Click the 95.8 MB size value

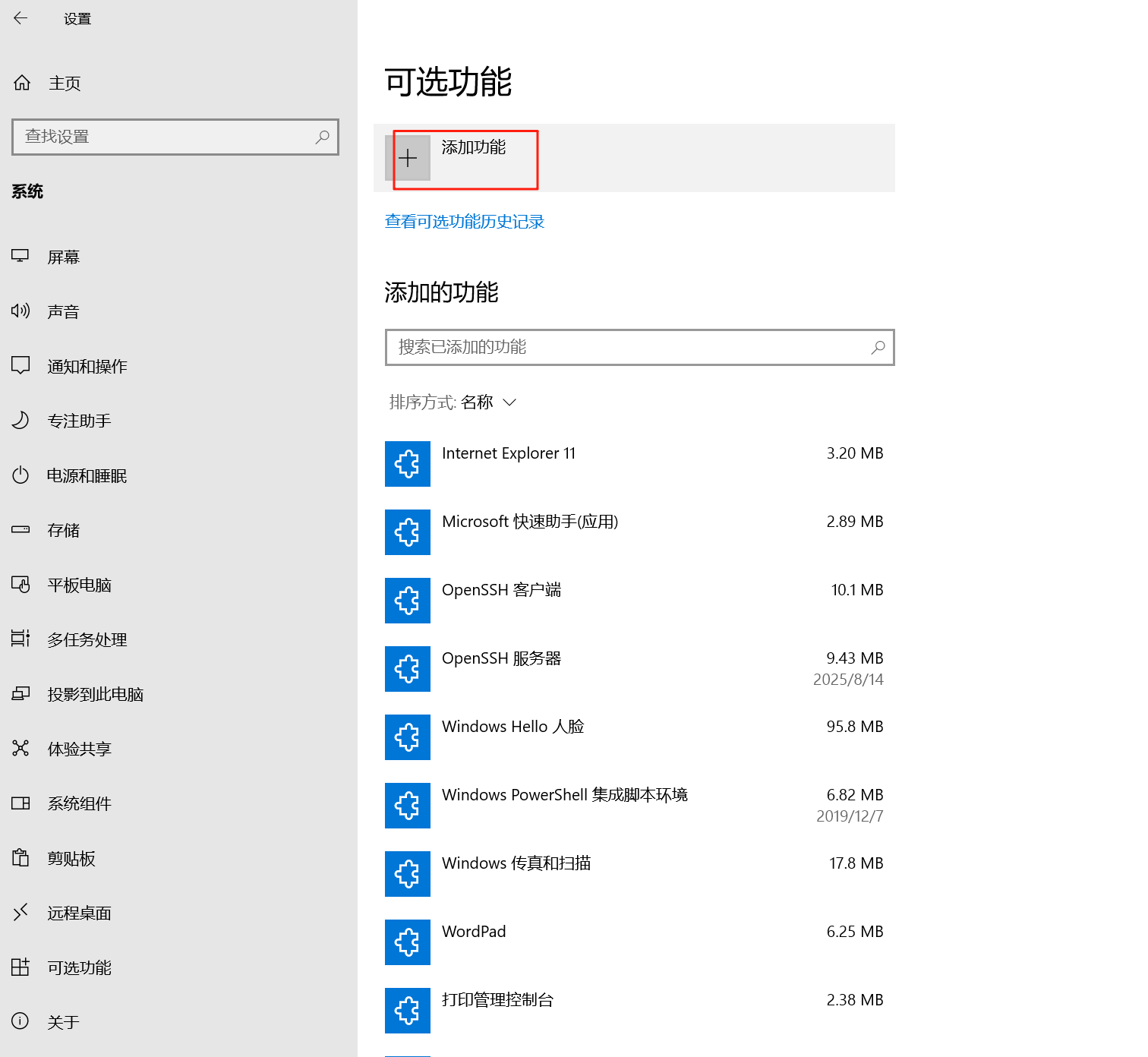[x=855, y=727]
